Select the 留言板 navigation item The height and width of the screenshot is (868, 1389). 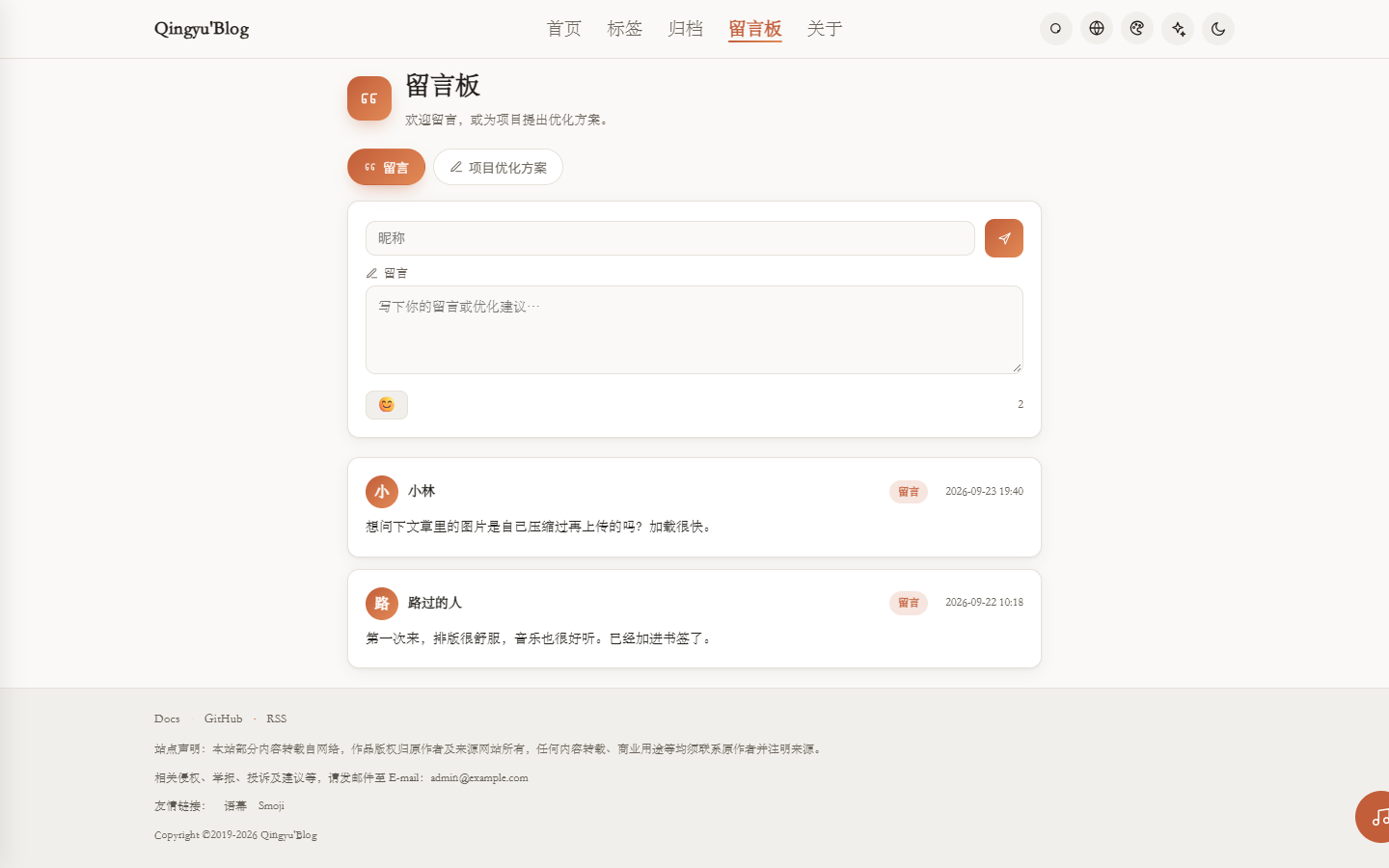(755, 29)
